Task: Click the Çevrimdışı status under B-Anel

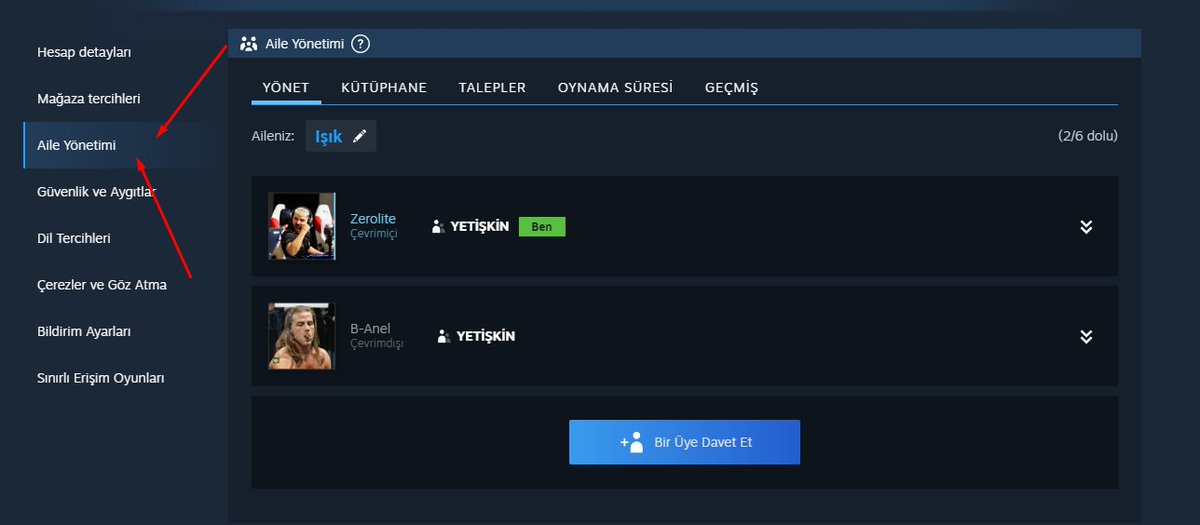Action: (x=377, y=344)
